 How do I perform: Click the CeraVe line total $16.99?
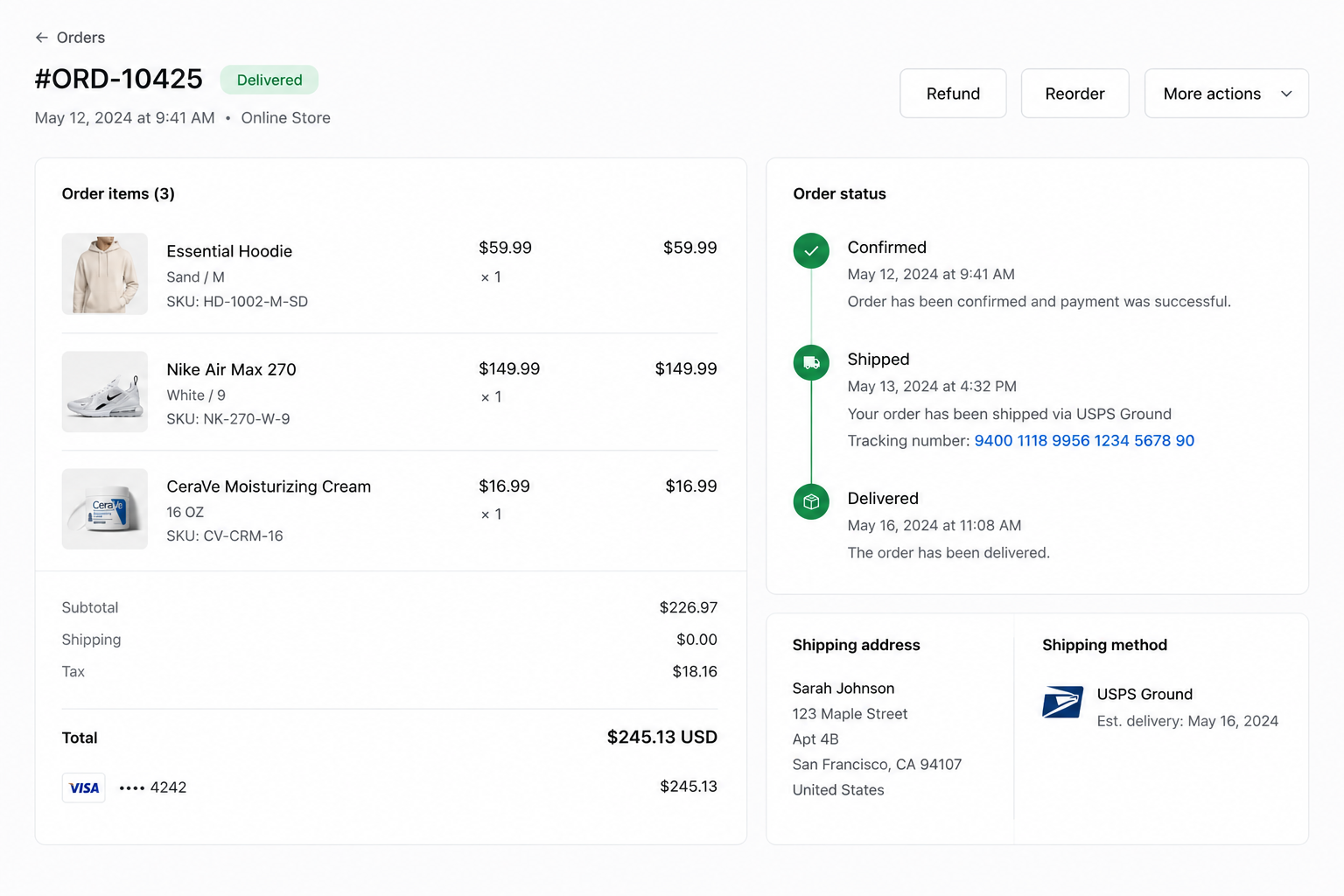click(691, 486)
